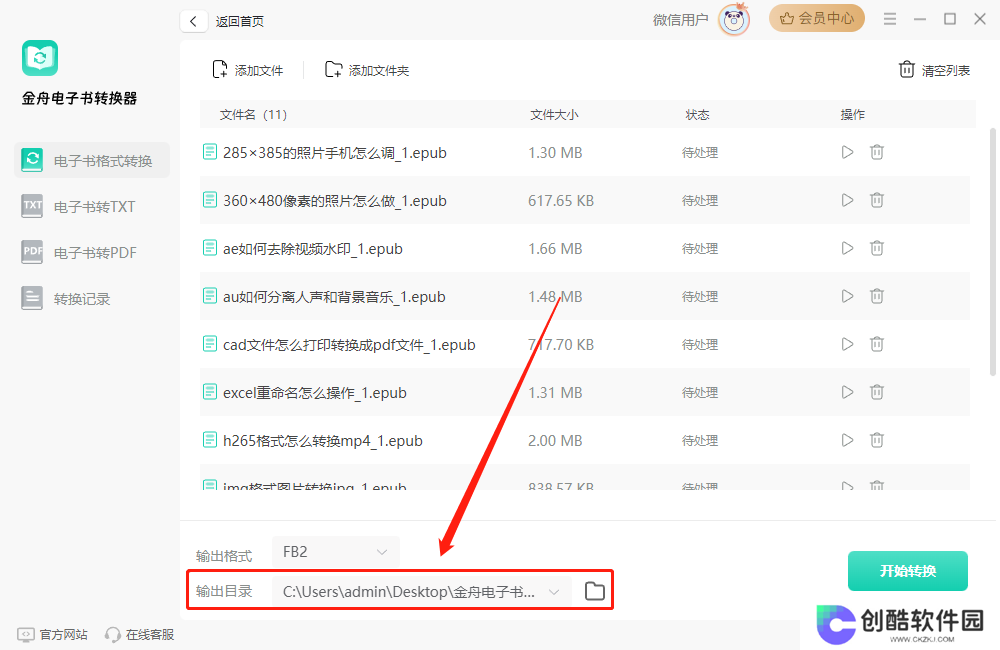Start converting excel重命名怎么操作_1.epub

tap(847, 392)
